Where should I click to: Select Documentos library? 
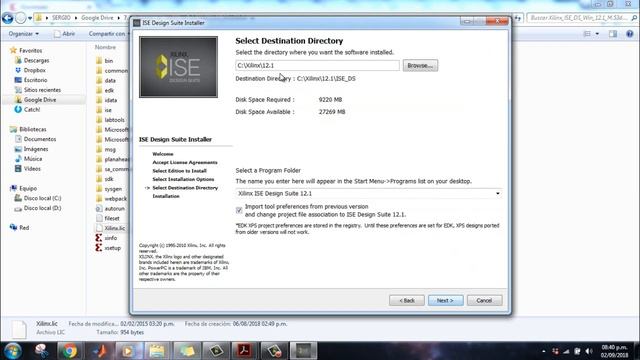(x=40, y=139)
